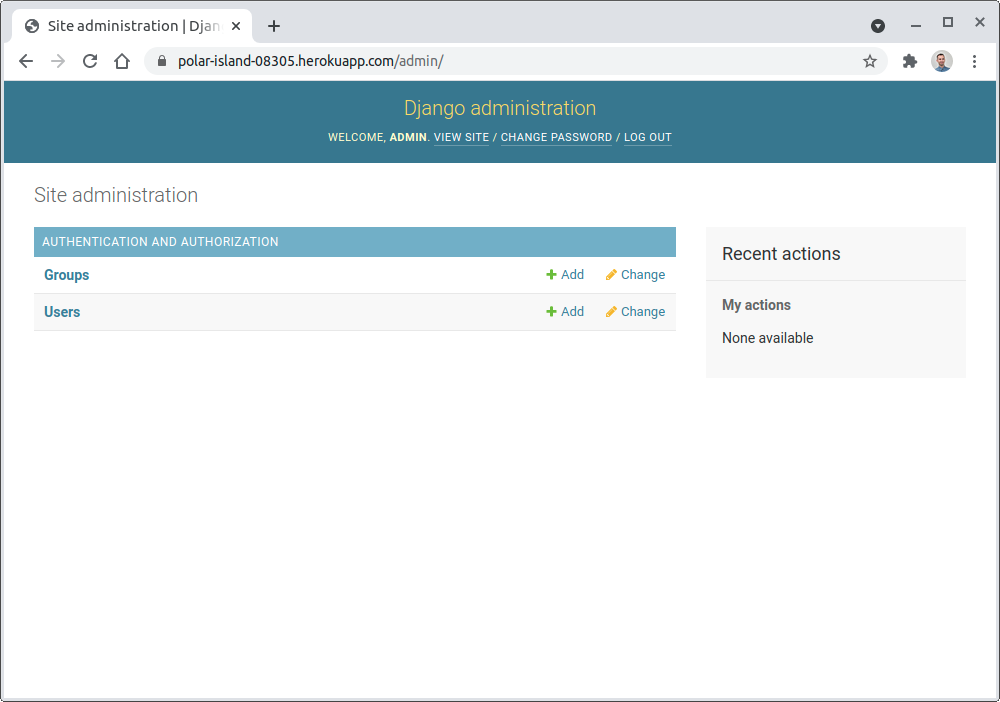Open the Change Password link
This screenshot has height=702, width=1000.
[556, 138]
